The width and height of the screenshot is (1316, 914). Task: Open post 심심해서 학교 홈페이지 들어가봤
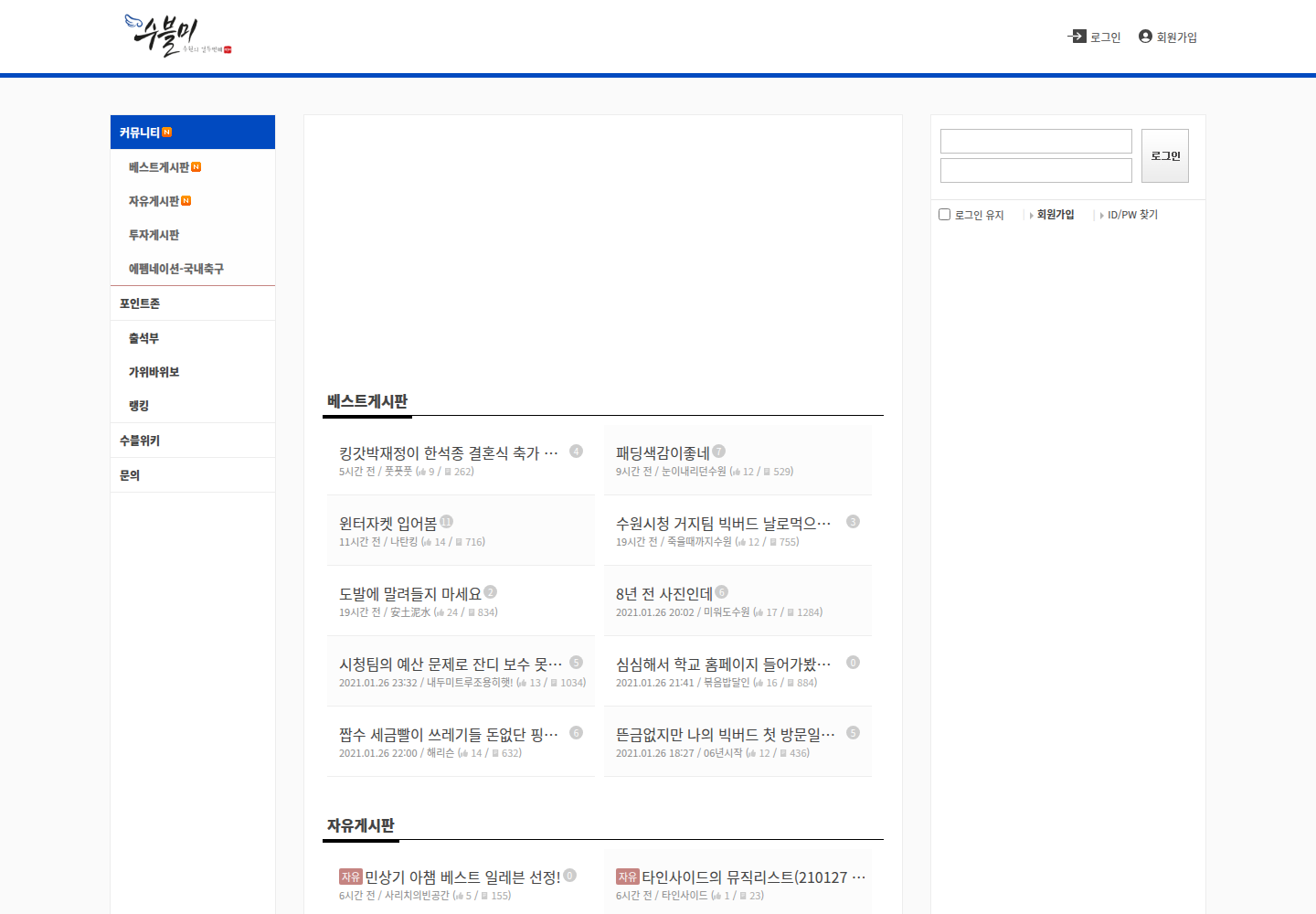click(723, 664)
